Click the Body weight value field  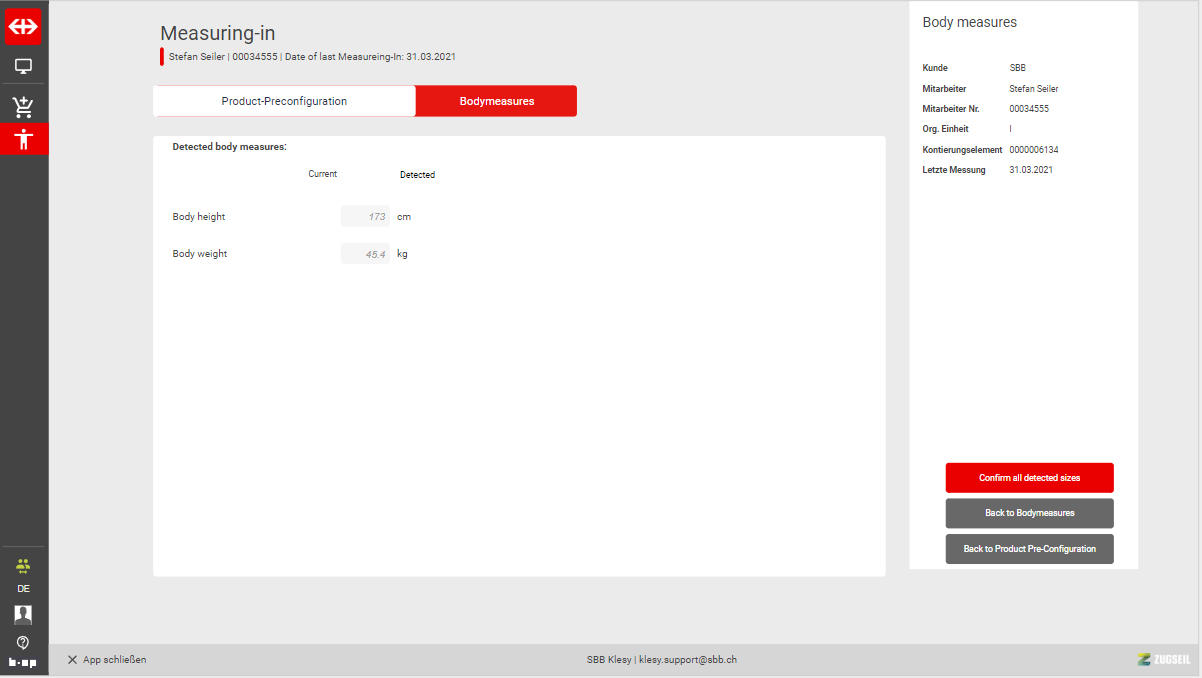click(365, 254)
